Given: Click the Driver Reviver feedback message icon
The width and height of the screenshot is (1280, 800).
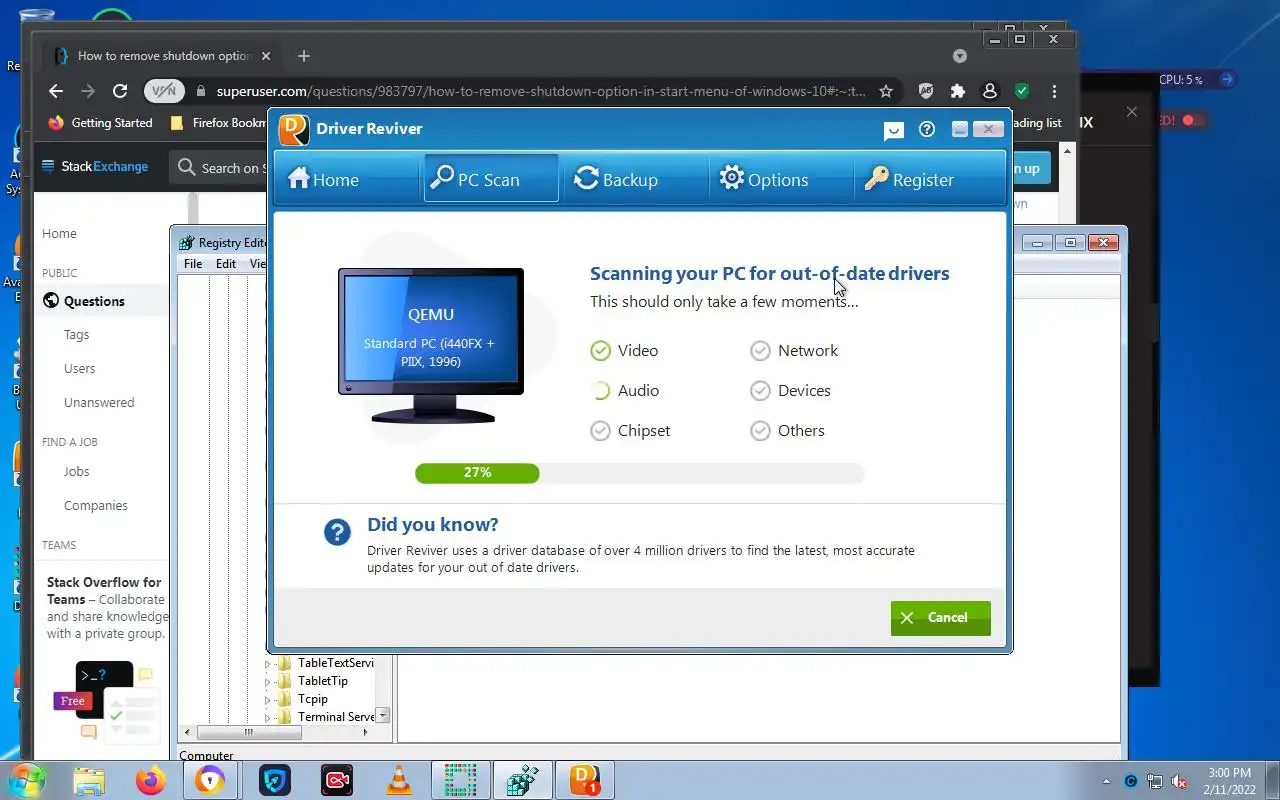Looking at the screenshot, I should (894, 130).
